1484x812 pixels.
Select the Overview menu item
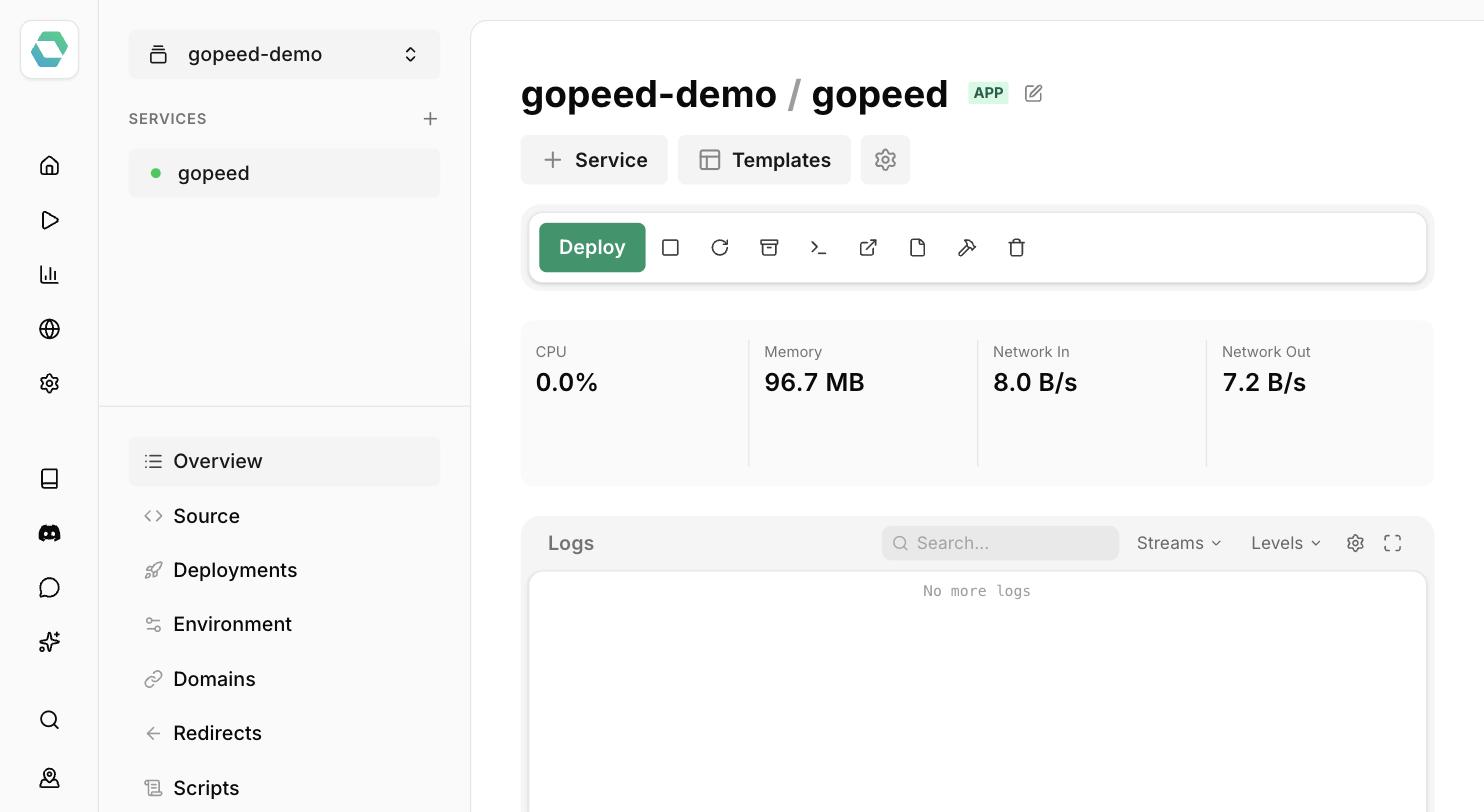(284, 461)
